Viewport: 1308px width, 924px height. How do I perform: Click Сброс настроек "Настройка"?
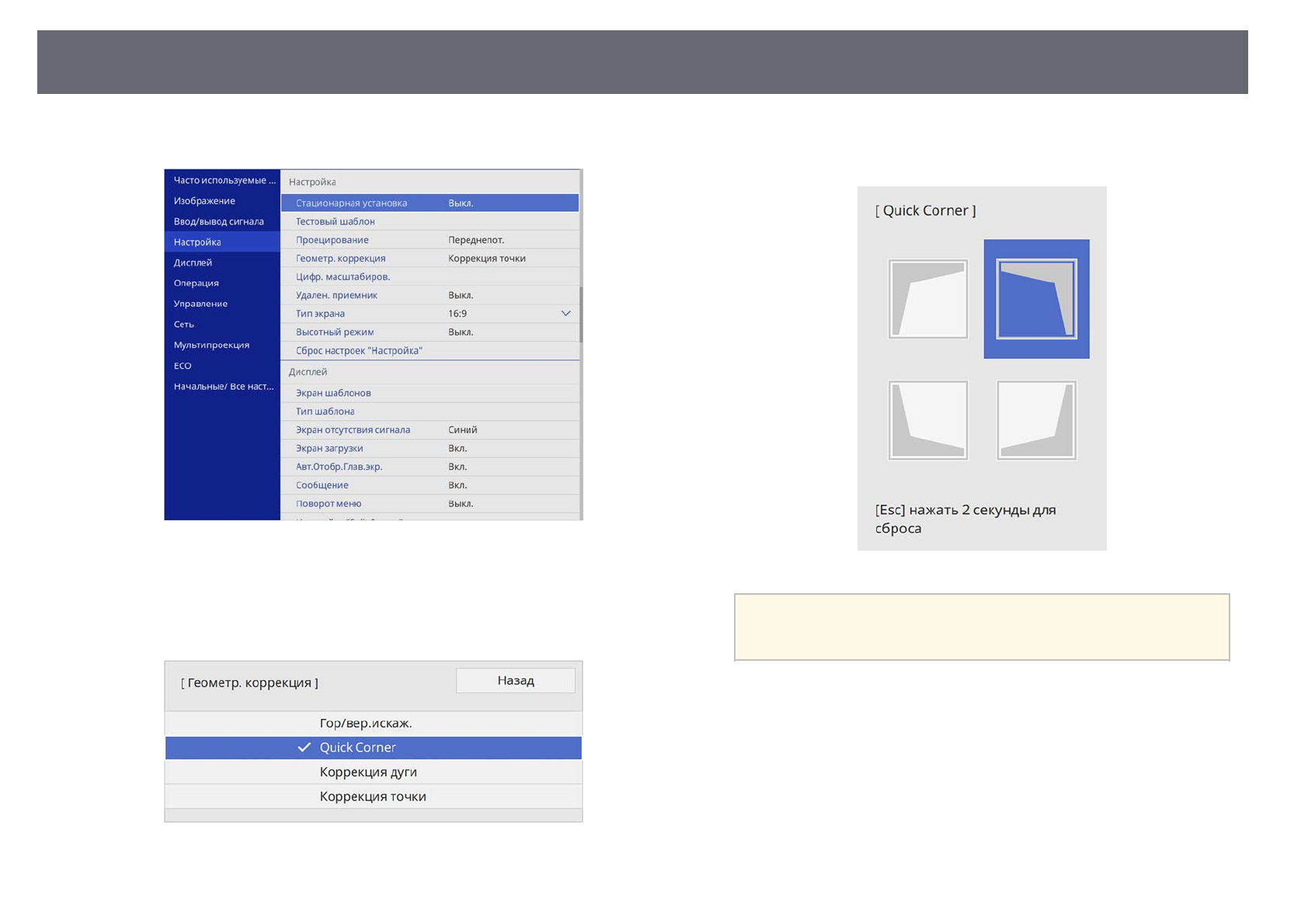[359, 351]
